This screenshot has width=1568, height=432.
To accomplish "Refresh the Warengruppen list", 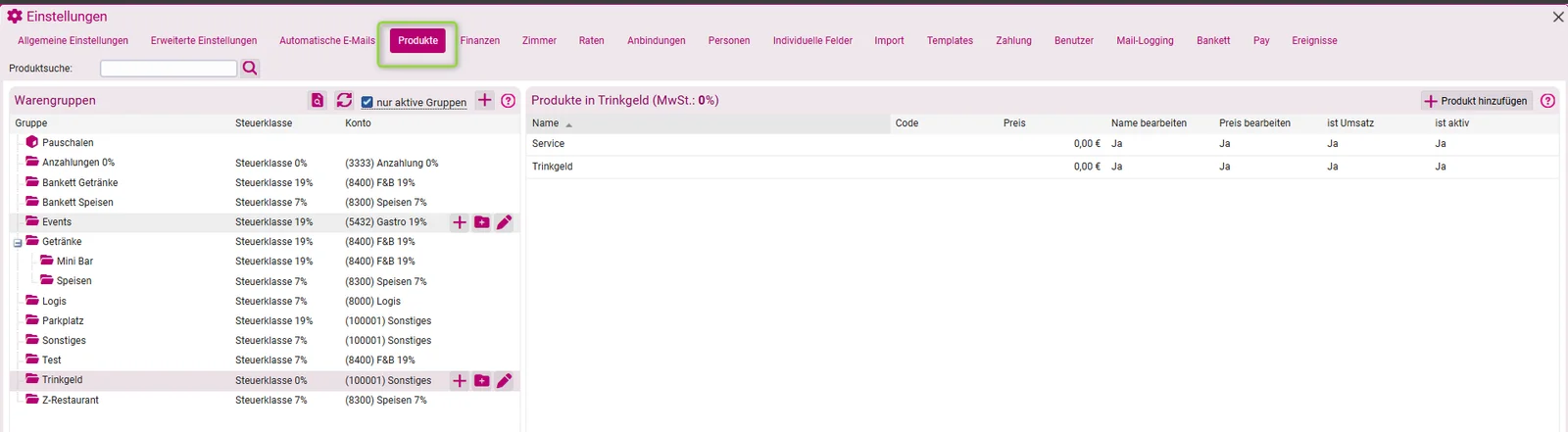I will [344, 100].
